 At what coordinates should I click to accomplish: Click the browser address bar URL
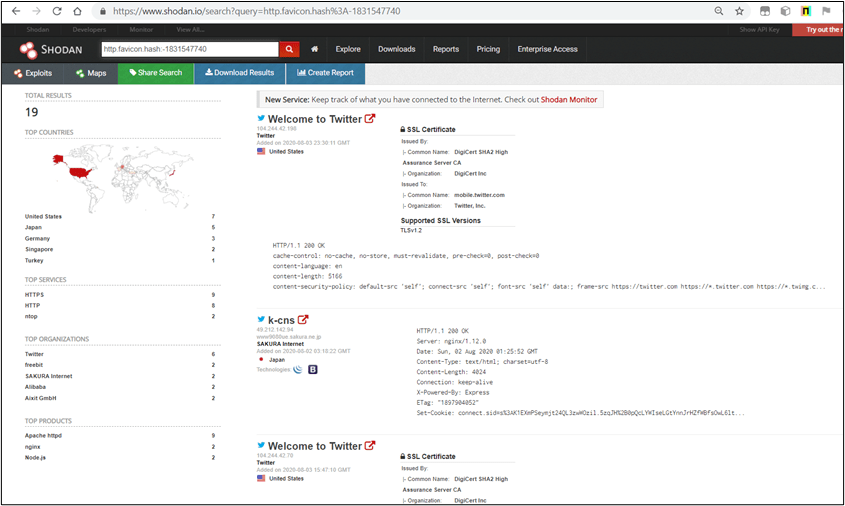(x=257, y=11)
